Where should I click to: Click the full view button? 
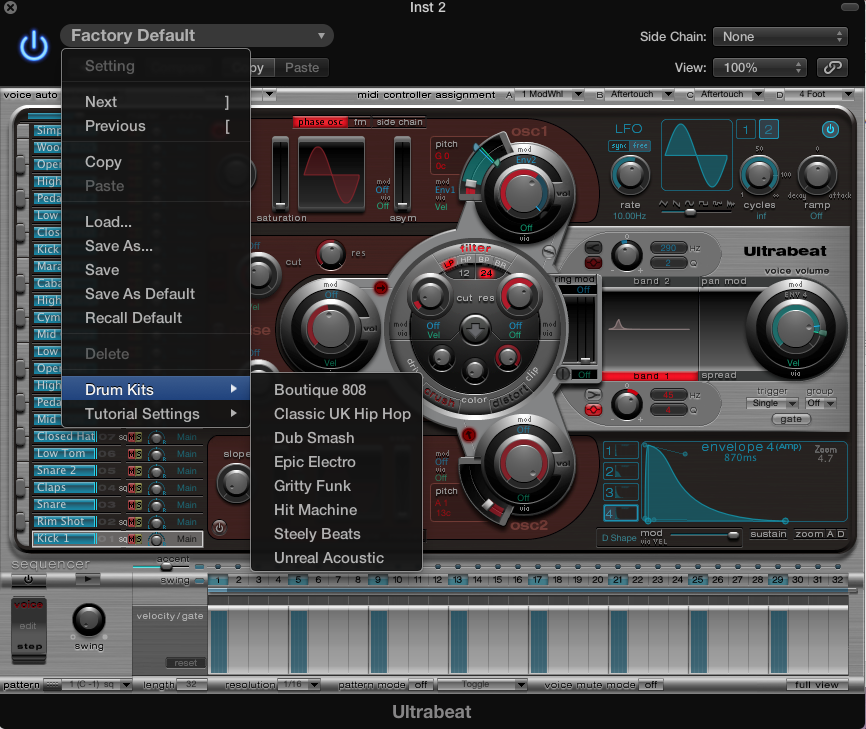click(816, 685)
